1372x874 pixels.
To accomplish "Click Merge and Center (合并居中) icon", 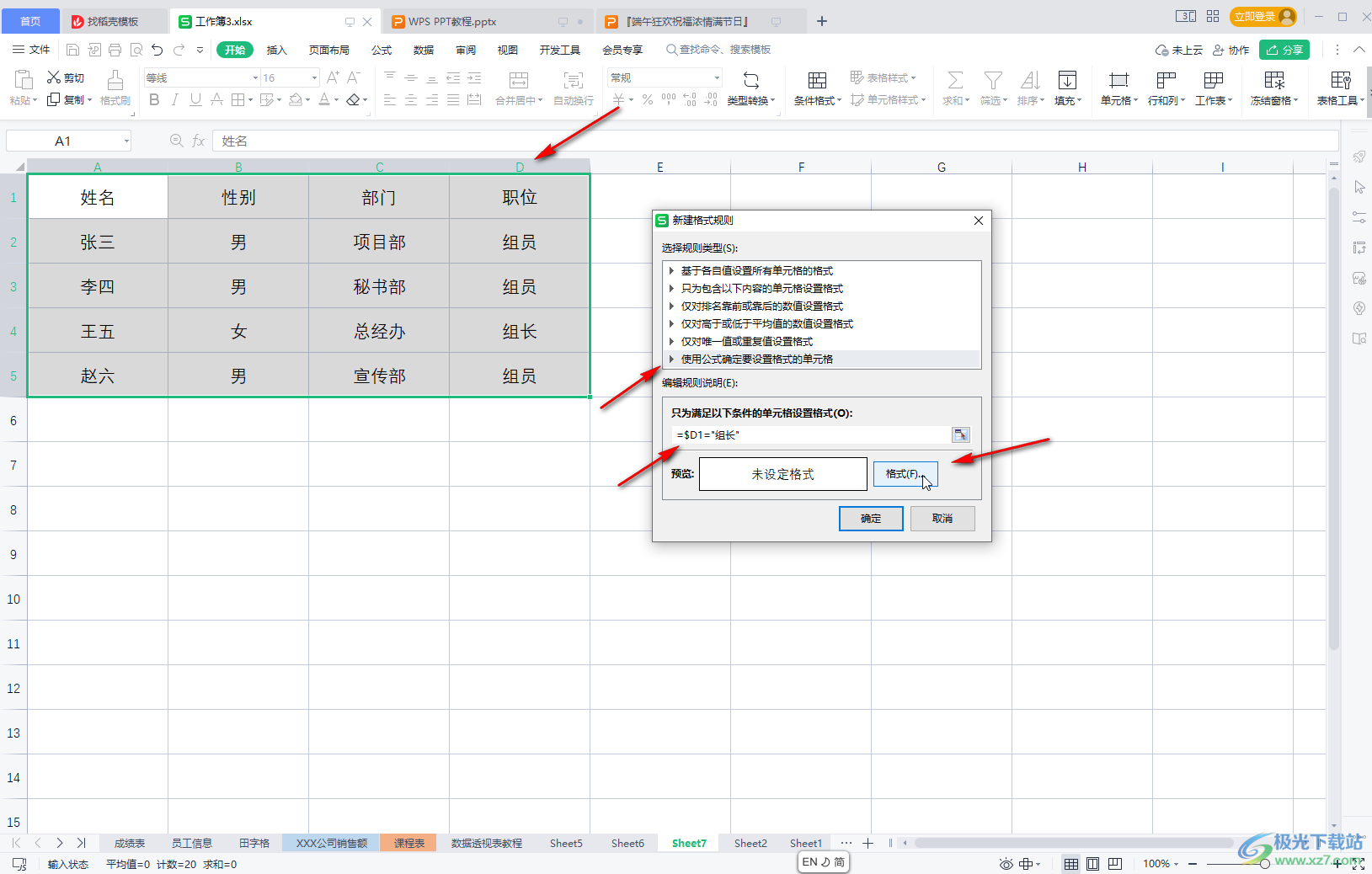I will click(x=519, y=80).
